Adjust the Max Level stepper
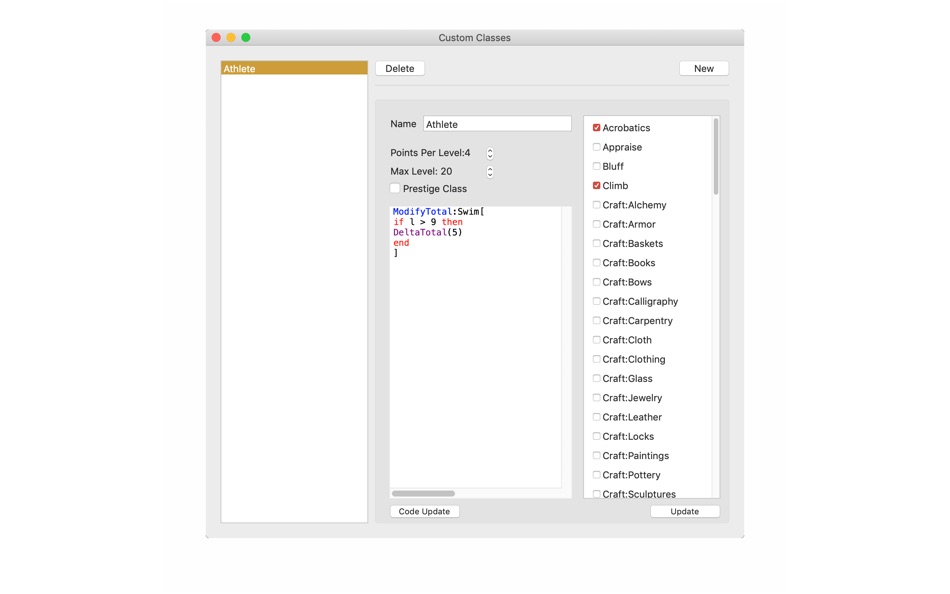The width and height of the screenshot is (950, 594). 490,172
